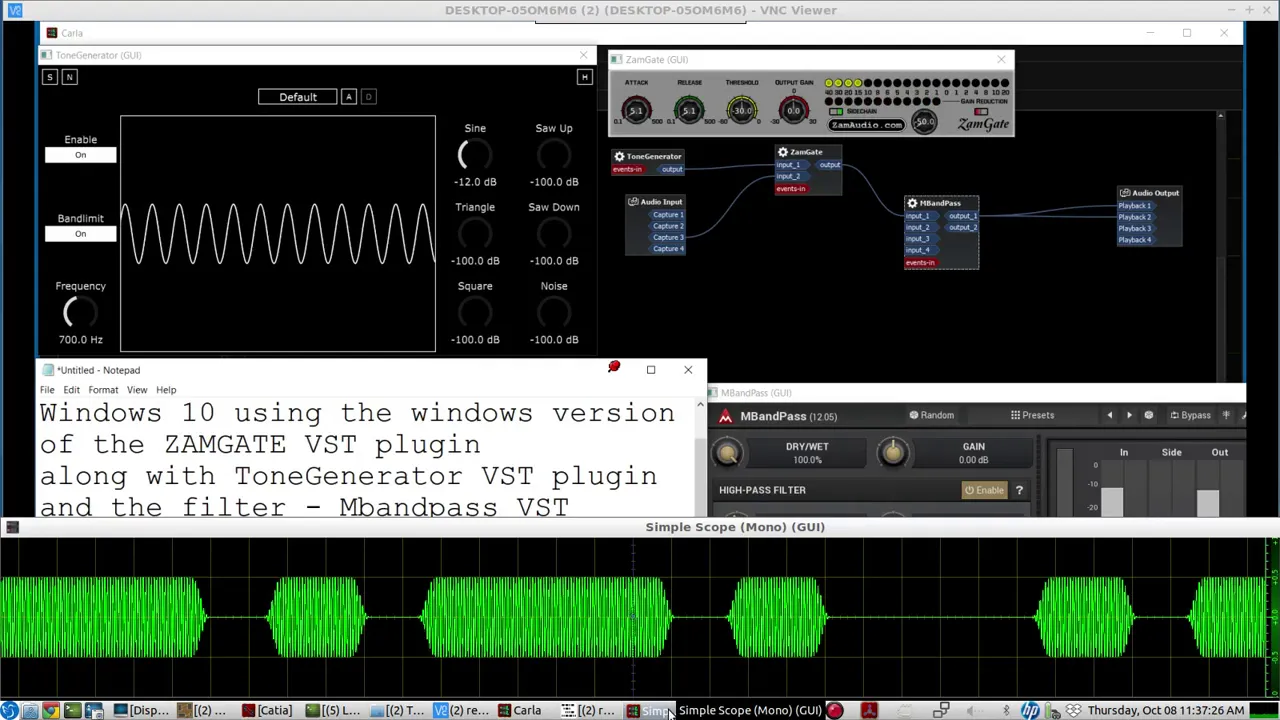The height and width of the screenshot is (720, 1280).
Task: Click random preset dice icon in MBandPass
Action: tap(1148, 415)
